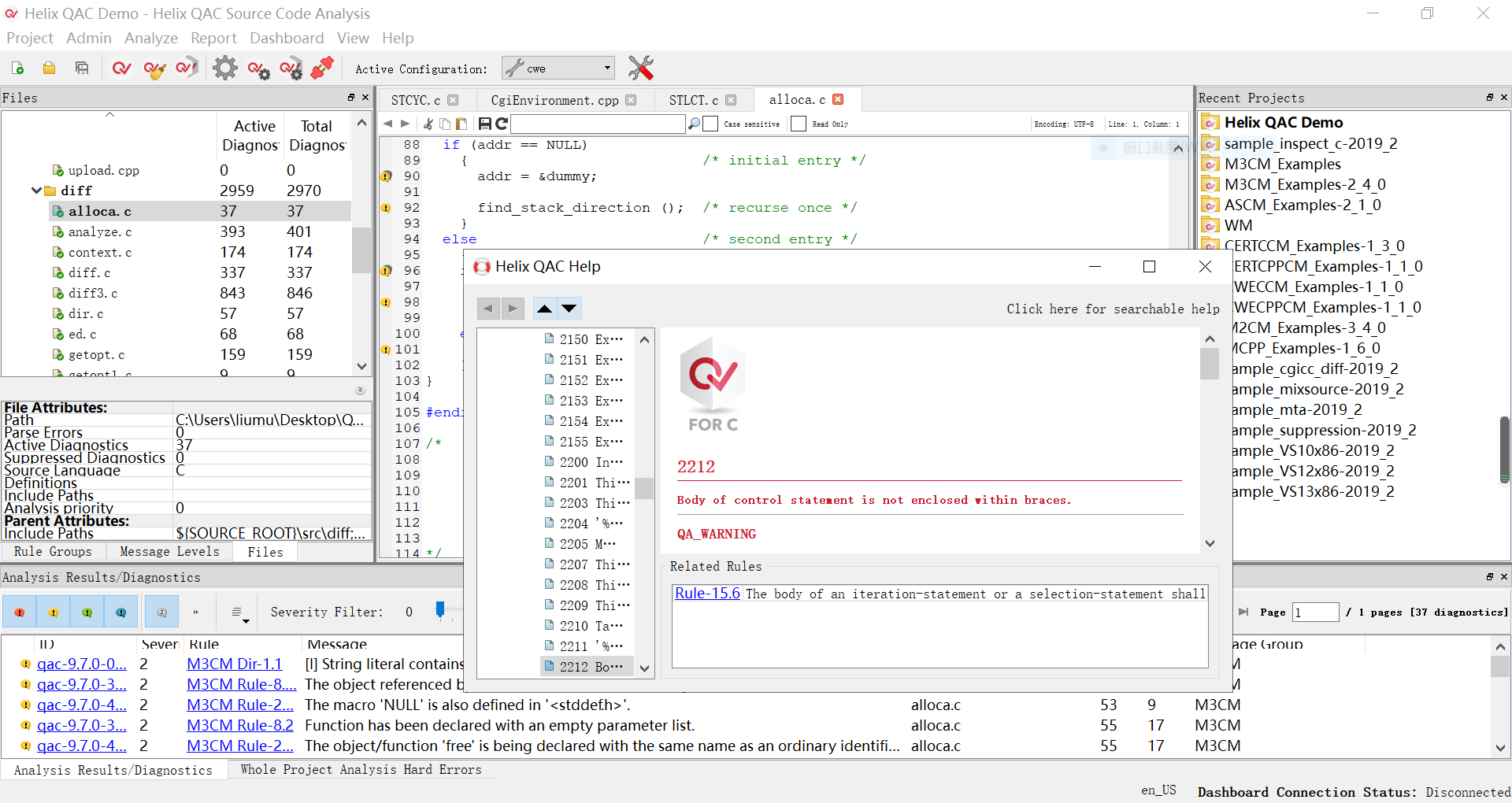Viewport: 1512px width, 803px height.
Task: Select diff3.c in the Files tree
Action: pos(93,293)
